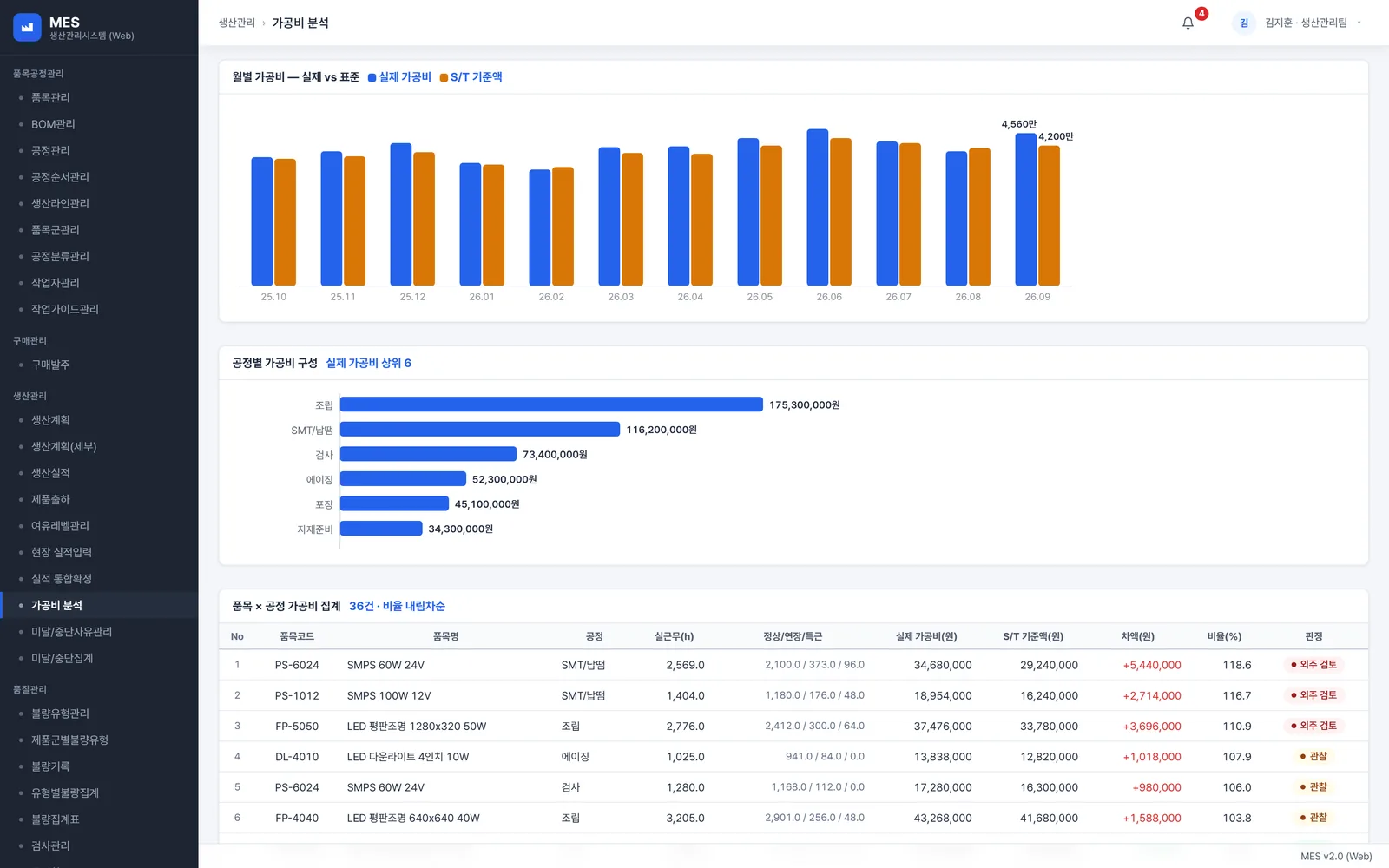Image resolution: width=1389 pixels, height=868 pixels.
Task: Click the blue 실제 가공비 legend swatch
Action: pyautogui.click(x=372, y=77)
